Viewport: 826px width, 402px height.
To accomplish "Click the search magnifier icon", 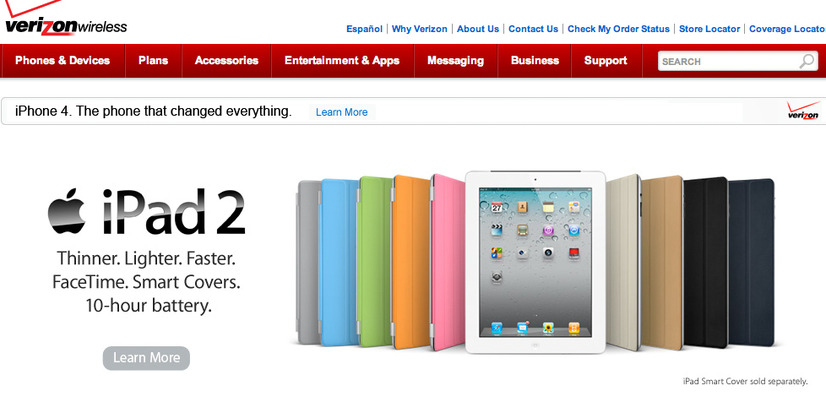I will pyautogui.click(x=807, y=61).
